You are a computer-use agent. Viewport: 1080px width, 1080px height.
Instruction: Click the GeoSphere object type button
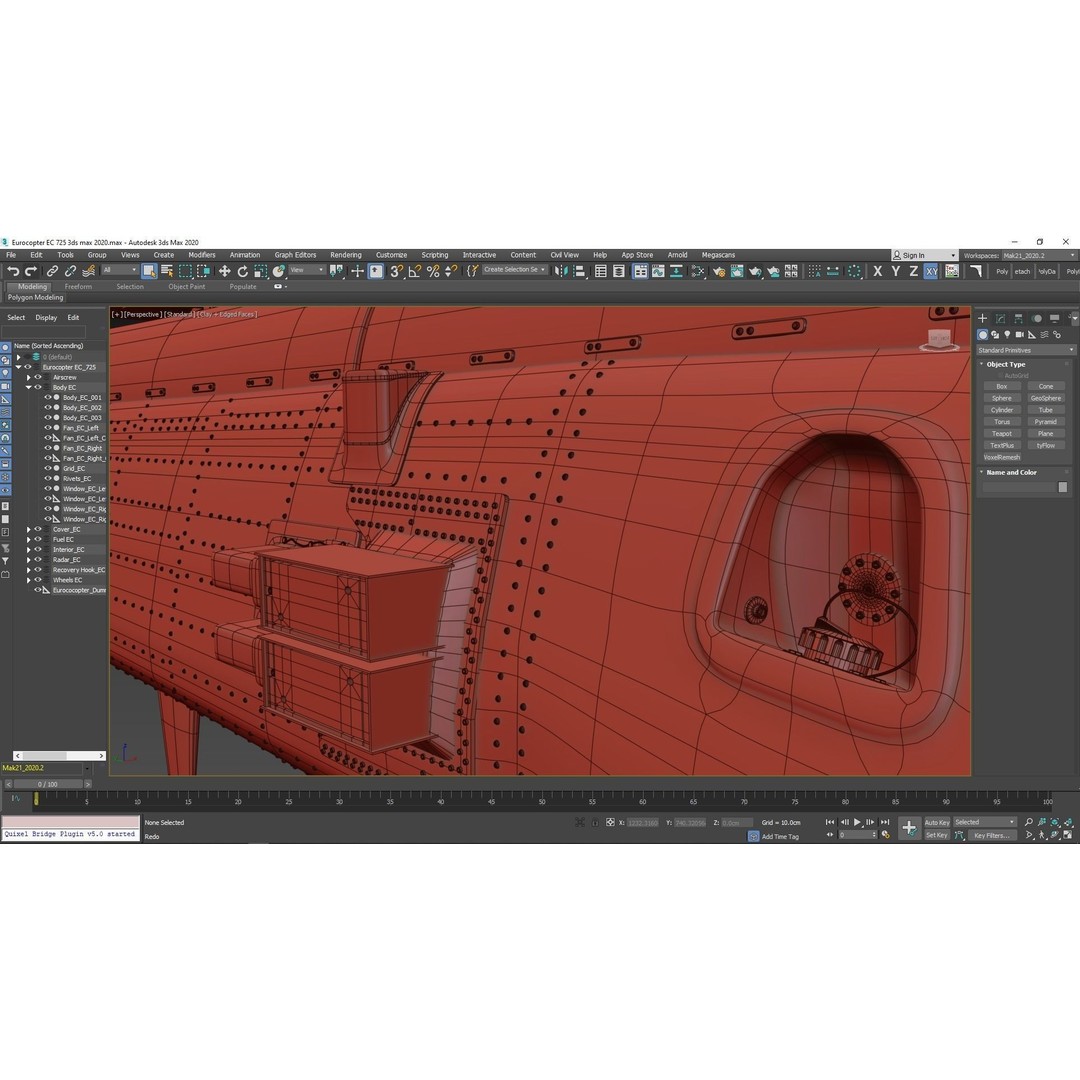[x=1046, y=398]
